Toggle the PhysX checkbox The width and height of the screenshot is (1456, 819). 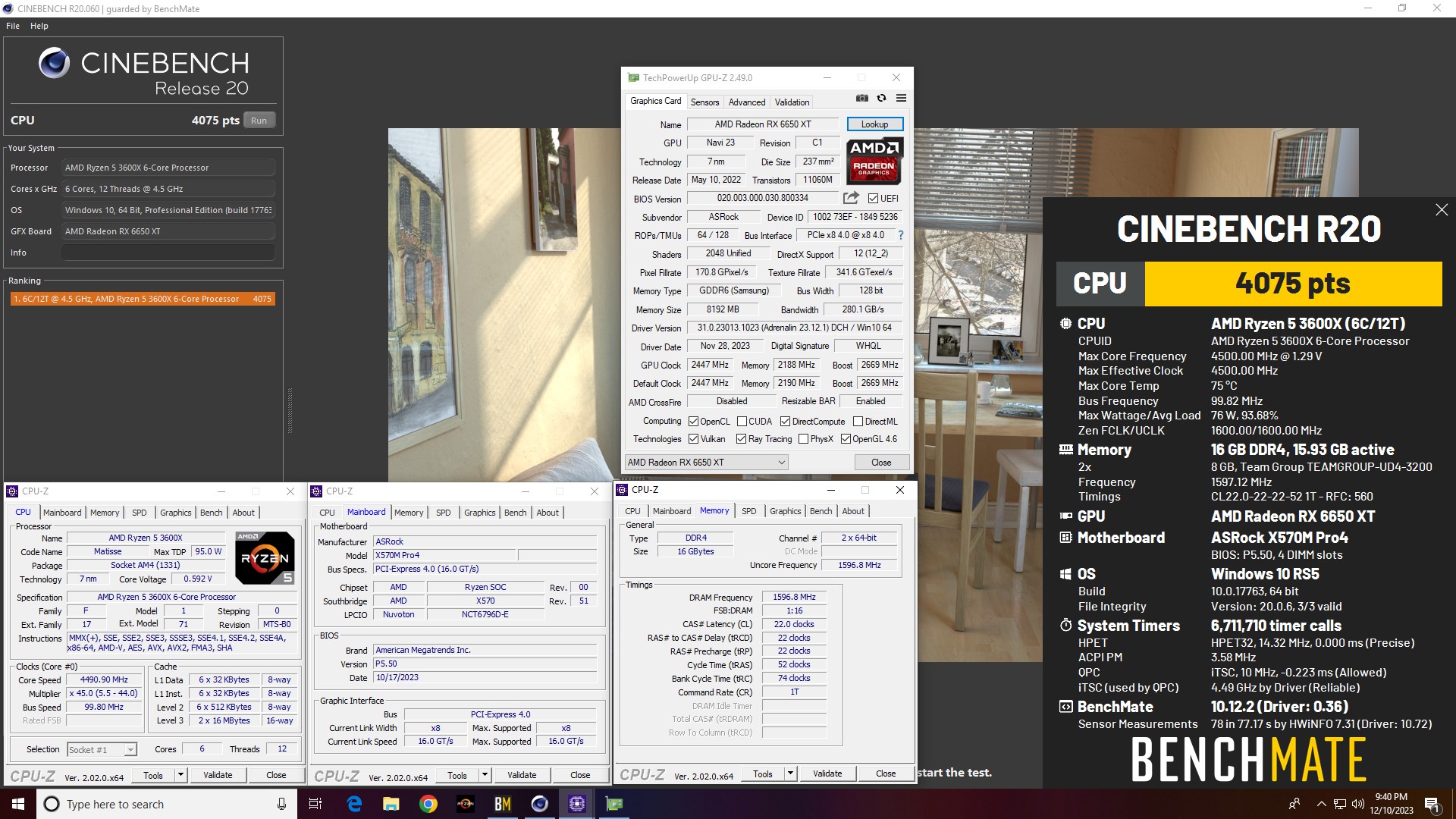(803, 439)
